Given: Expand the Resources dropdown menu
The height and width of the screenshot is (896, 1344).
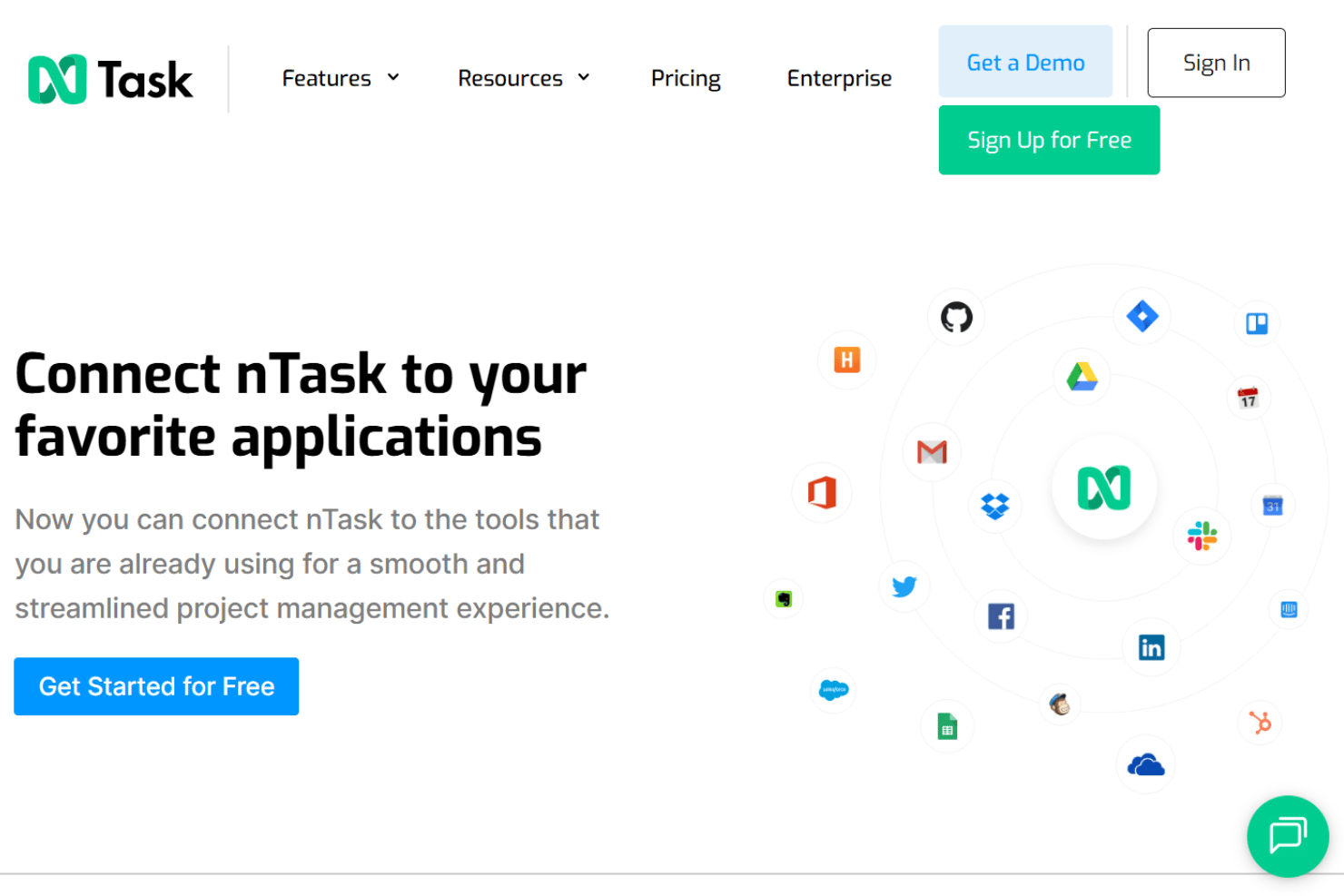Looking at the screenshot, I should click(524, 79).
